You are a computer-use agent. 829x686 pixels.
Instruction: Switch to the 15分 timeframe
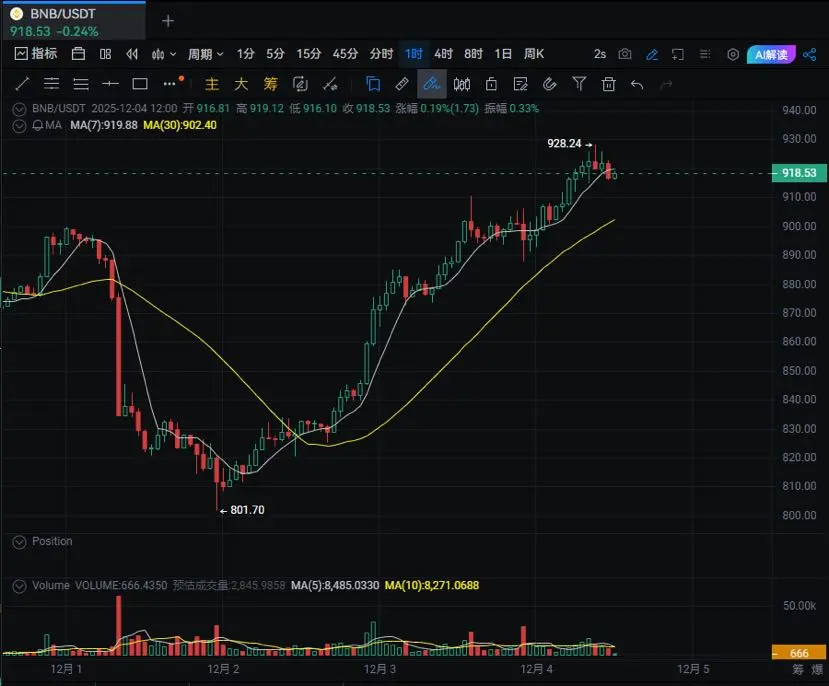[x=309, y=54]
